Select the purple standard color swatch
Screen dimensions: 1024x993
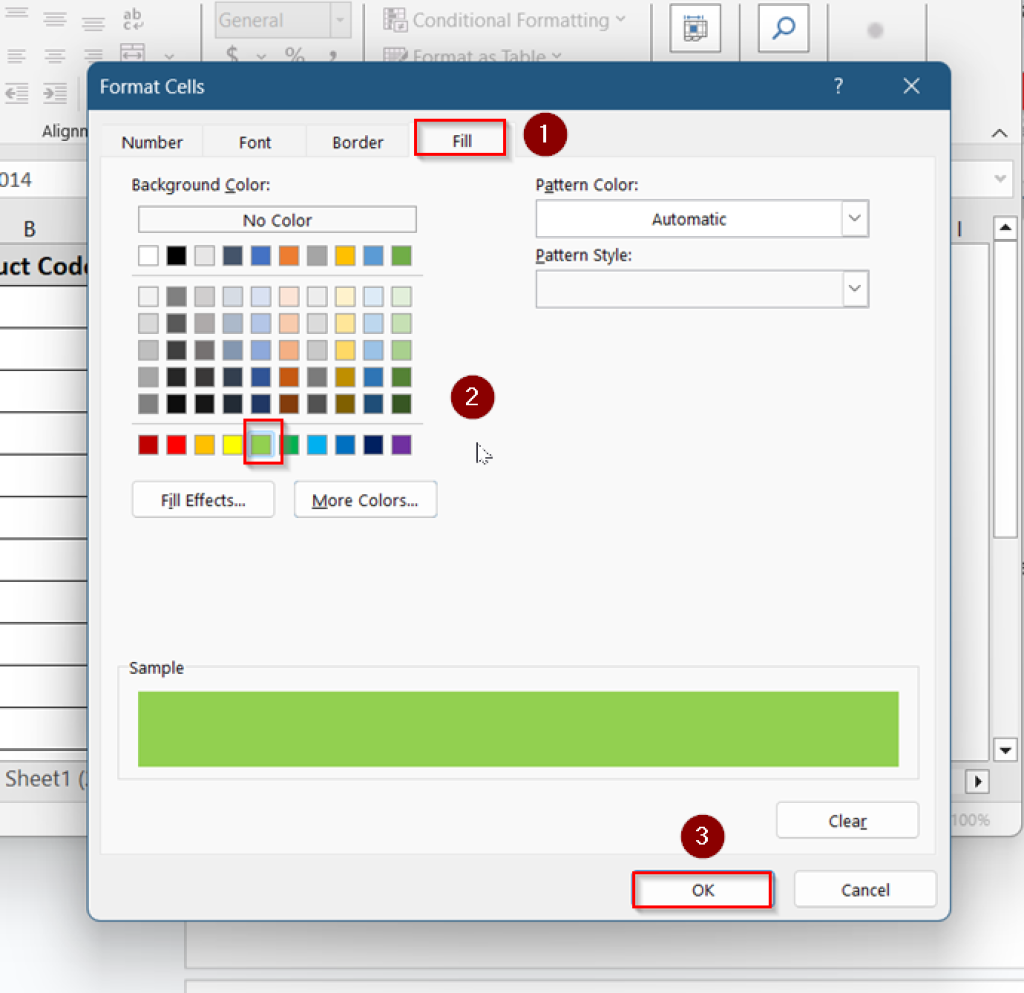[401, 445]
